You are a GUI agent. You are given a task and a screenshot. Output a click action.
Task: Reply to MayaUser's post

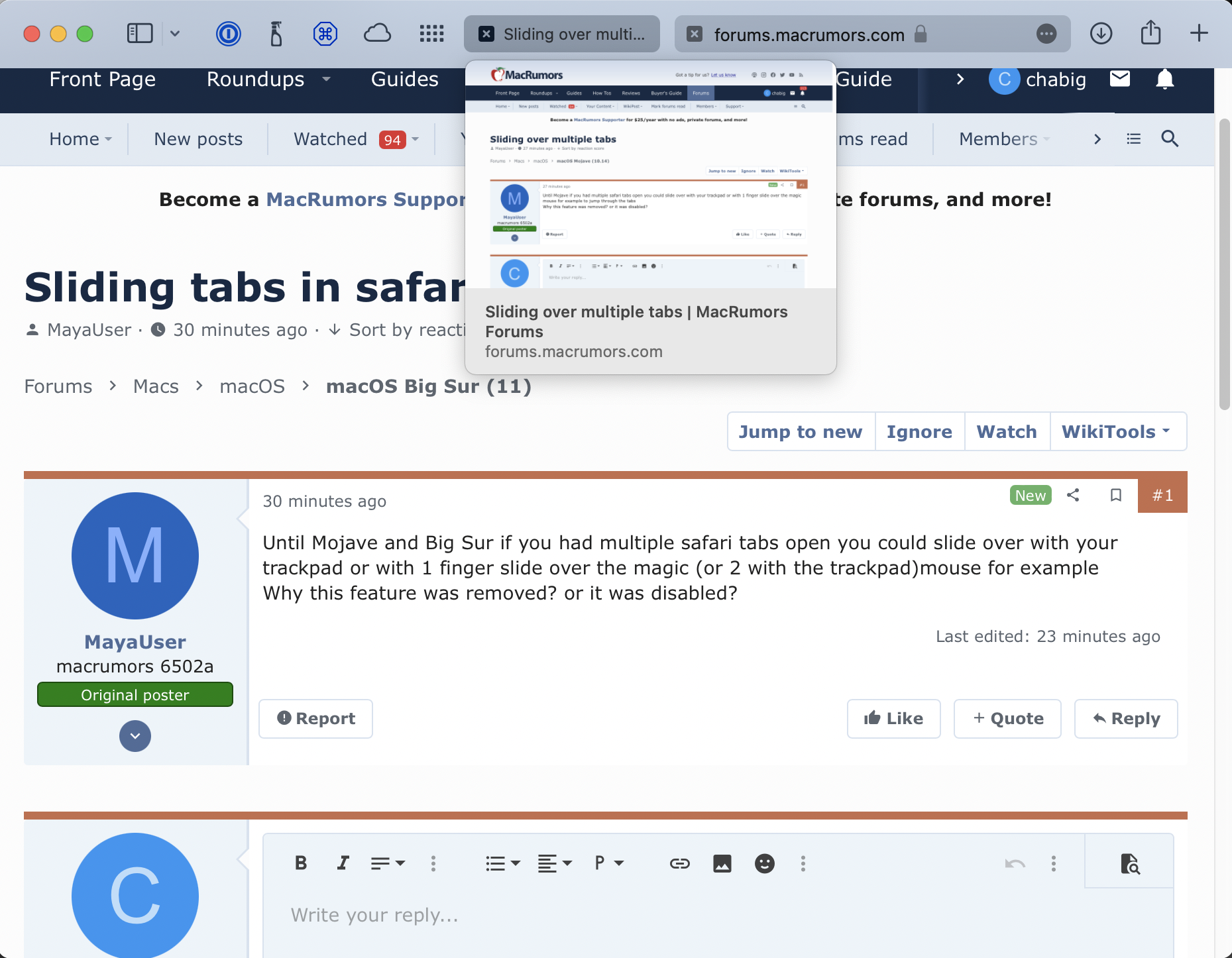[1126, 719]
